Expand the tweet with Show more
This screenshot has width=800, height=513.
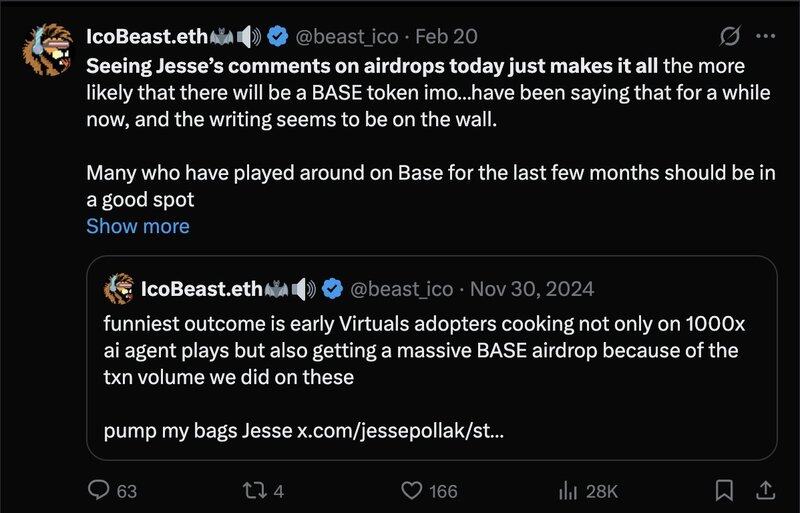coord(138,226)
